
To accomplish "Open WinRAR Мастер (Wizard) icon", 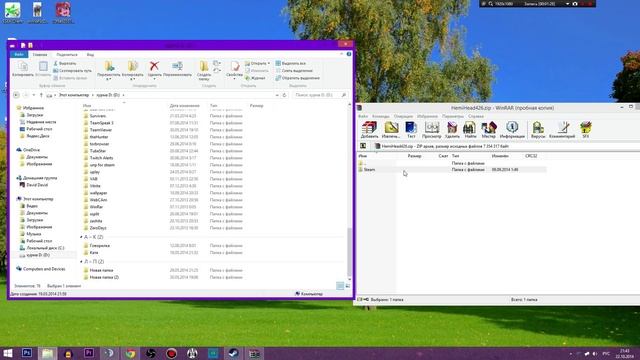I will [489, 130].
